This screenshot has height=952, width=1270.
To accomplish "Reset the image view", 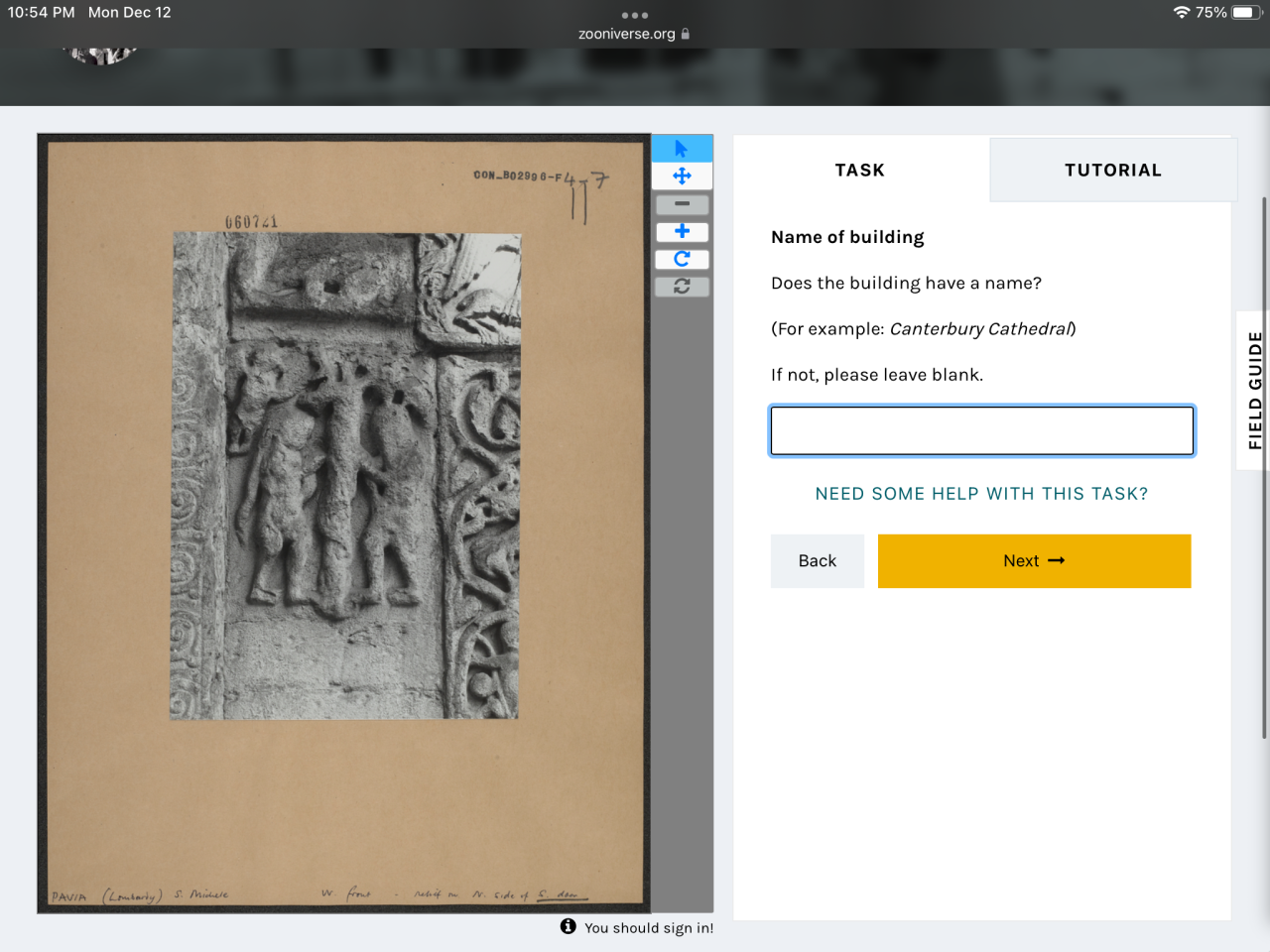I will 682,287.
